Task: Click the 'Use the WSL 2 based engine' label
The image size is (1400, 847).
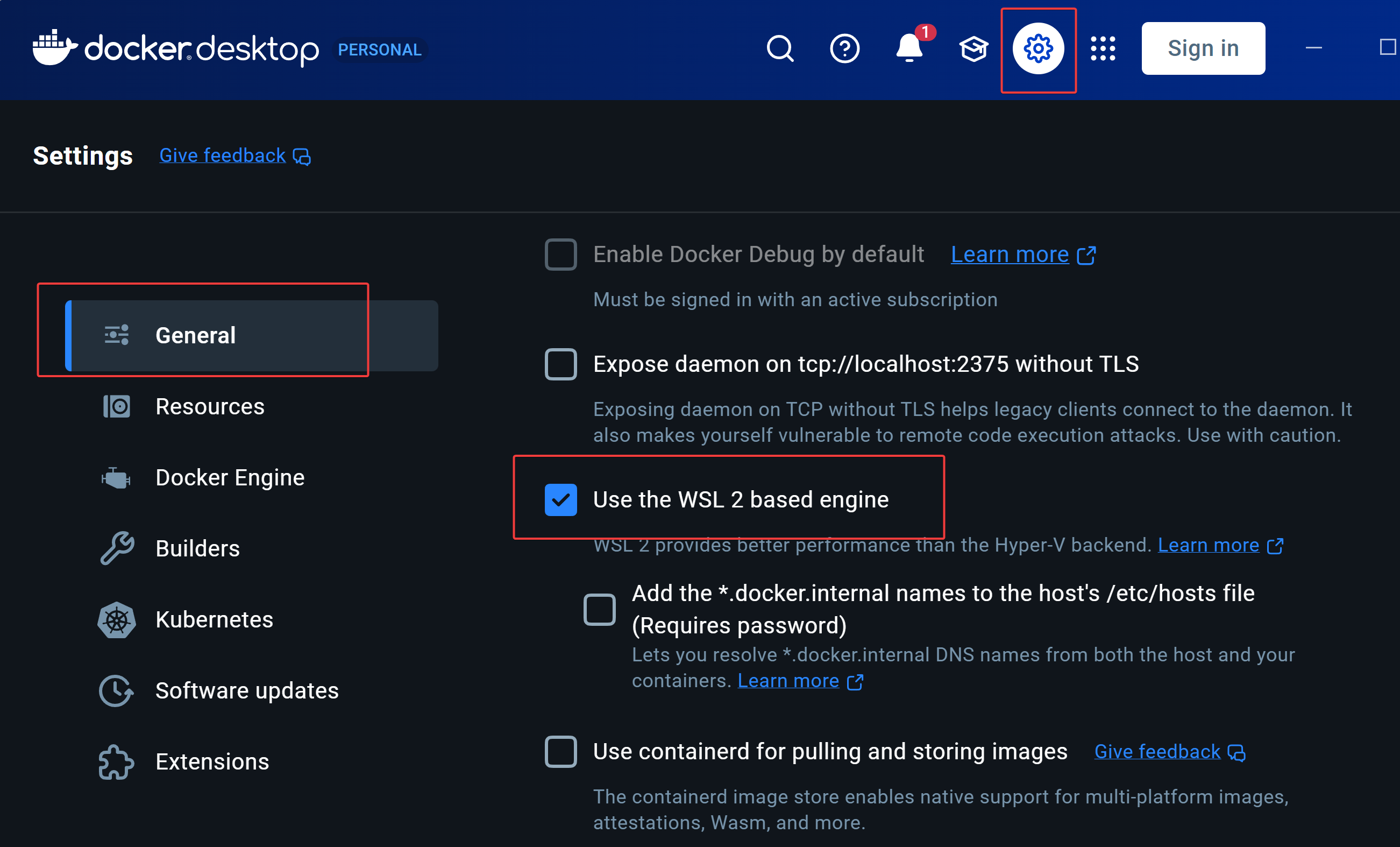Action: click(x=741, y=500)
